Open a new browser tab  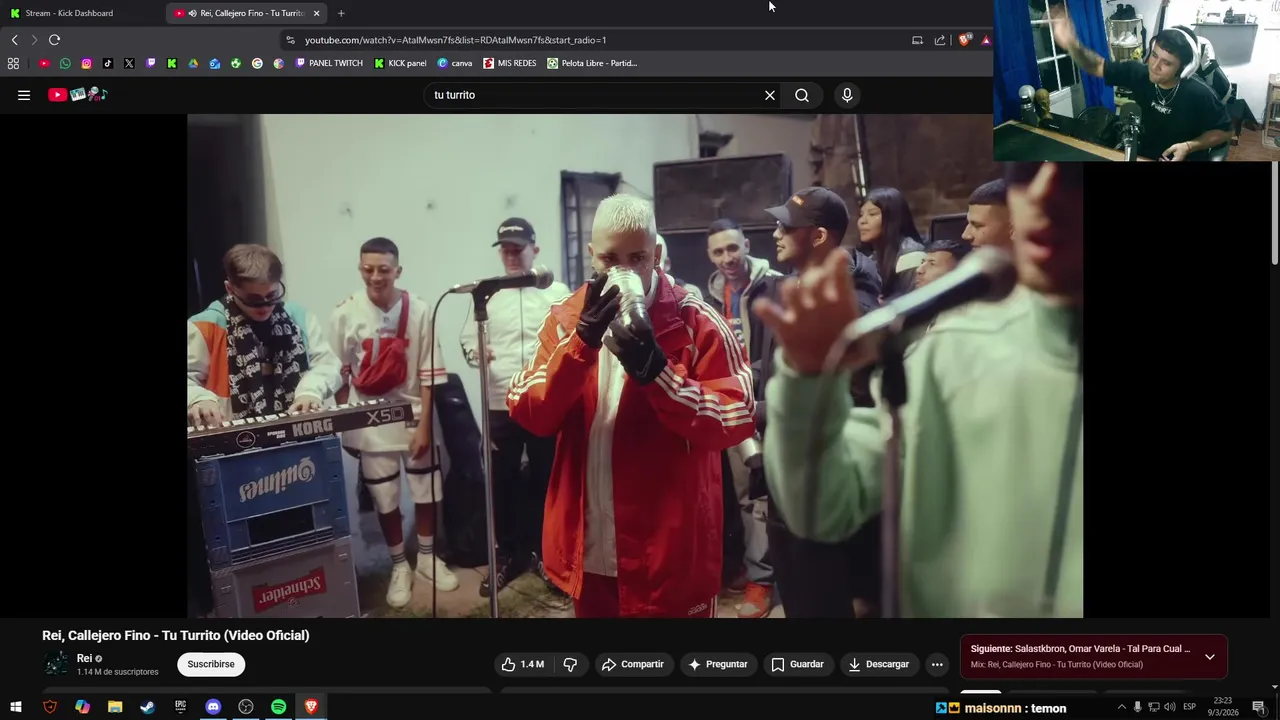(341, 13)
